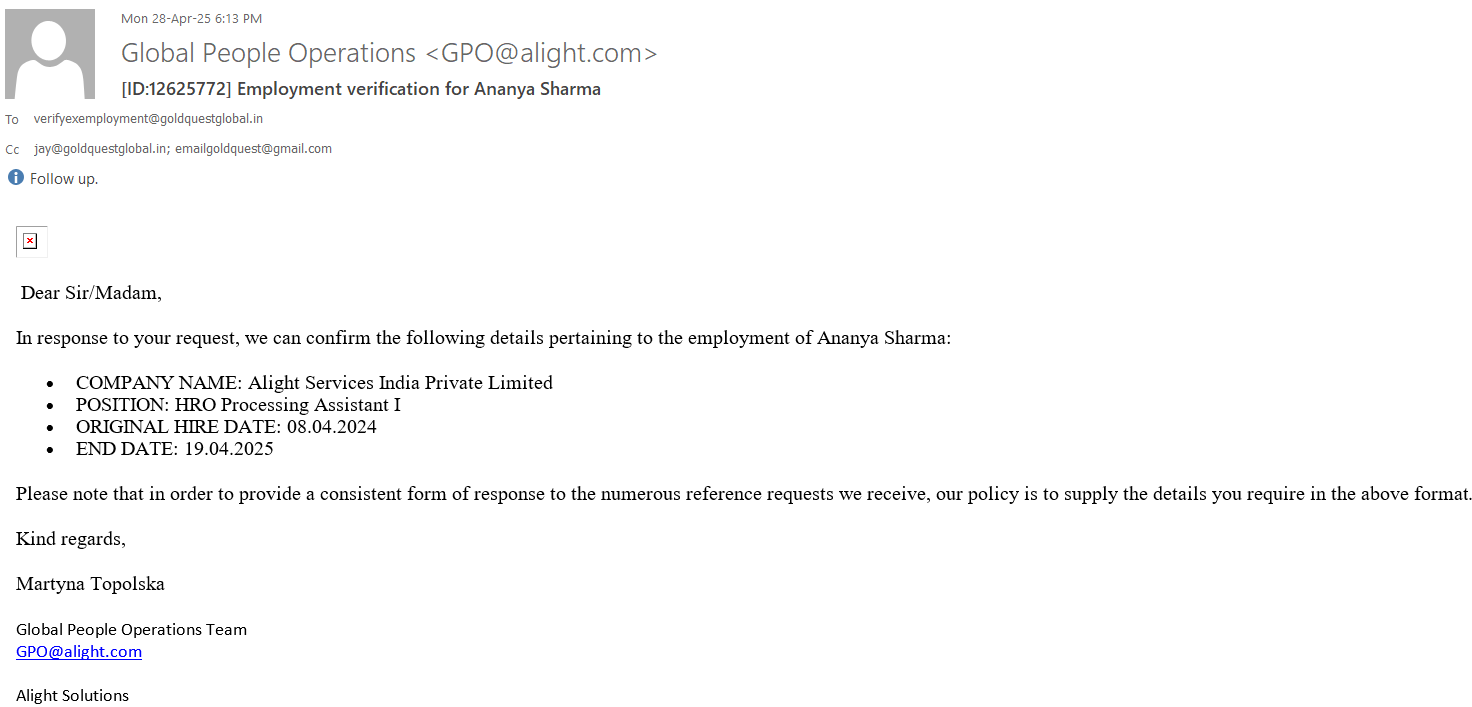Click the email subject line with ID 12625772
Screen dimensions: 1472x707
pyautogui.click(x=361, y=89)
